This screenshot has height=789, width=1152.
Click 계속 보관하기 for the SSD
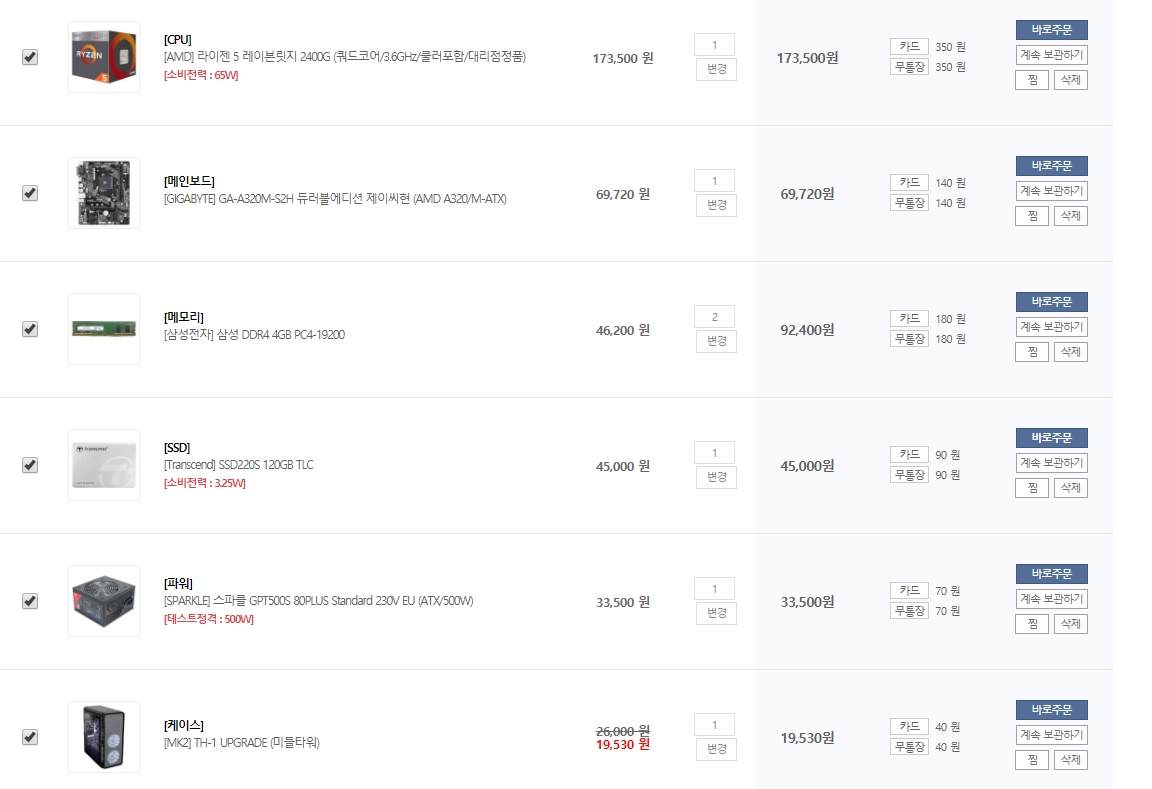click(1051, 463)
